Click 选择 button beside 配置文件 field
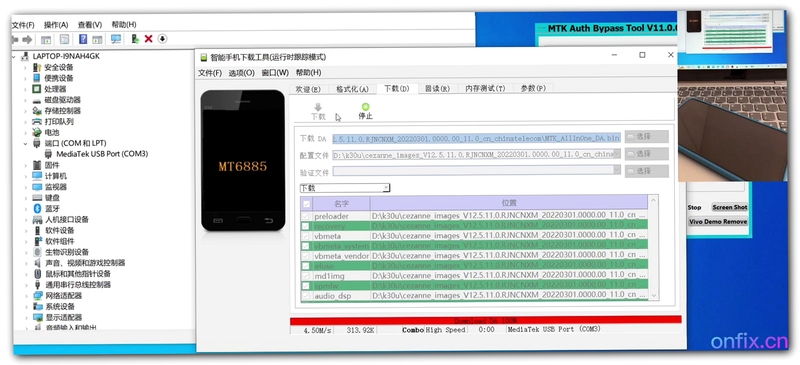 click(646, 154)
